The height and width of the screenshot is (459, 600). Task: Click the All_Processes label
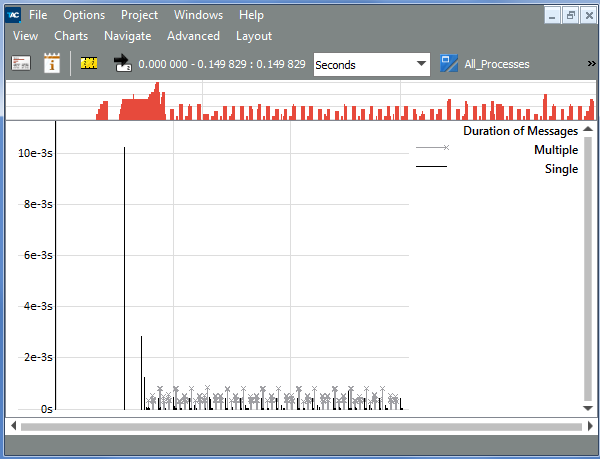click(497, 64)
